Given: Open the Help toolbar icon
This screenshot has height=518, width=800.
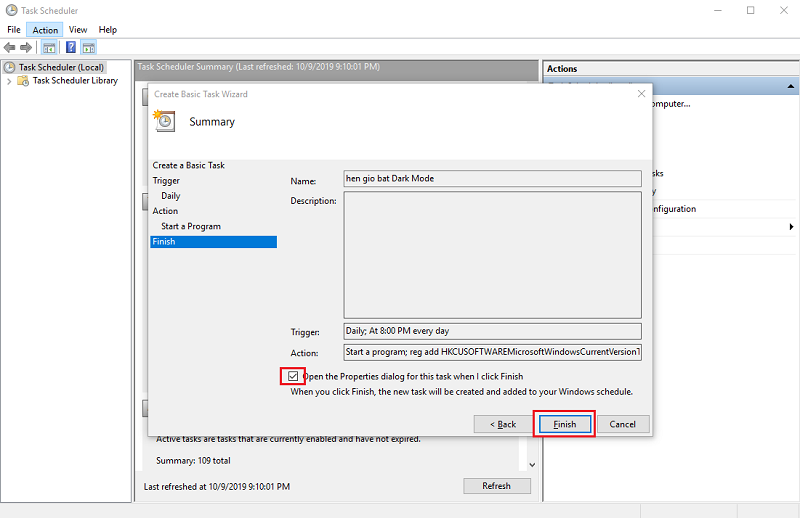Looking at the screenshot, I should pyautogui.click(x=71, y=47).
